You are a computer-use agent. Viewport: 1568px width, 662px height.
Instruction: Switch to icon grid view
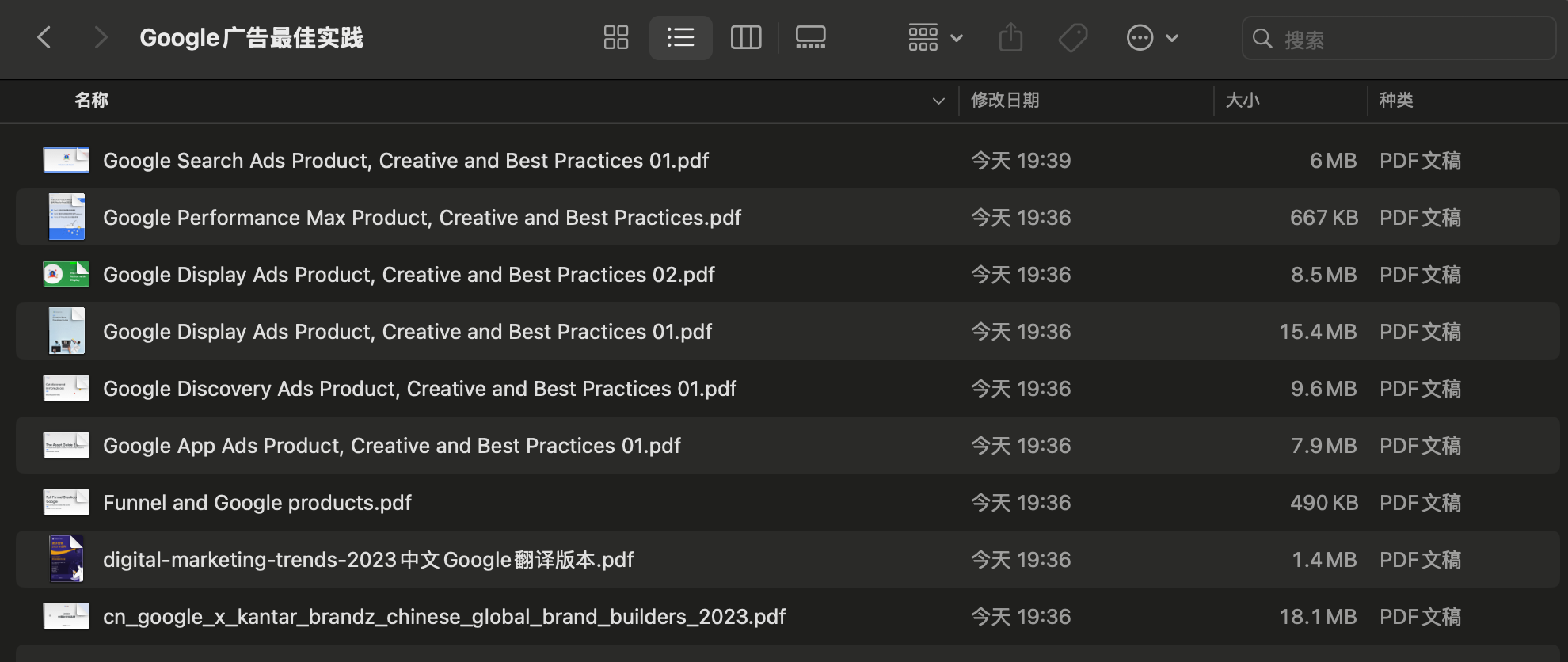click(x=616, y=37)
